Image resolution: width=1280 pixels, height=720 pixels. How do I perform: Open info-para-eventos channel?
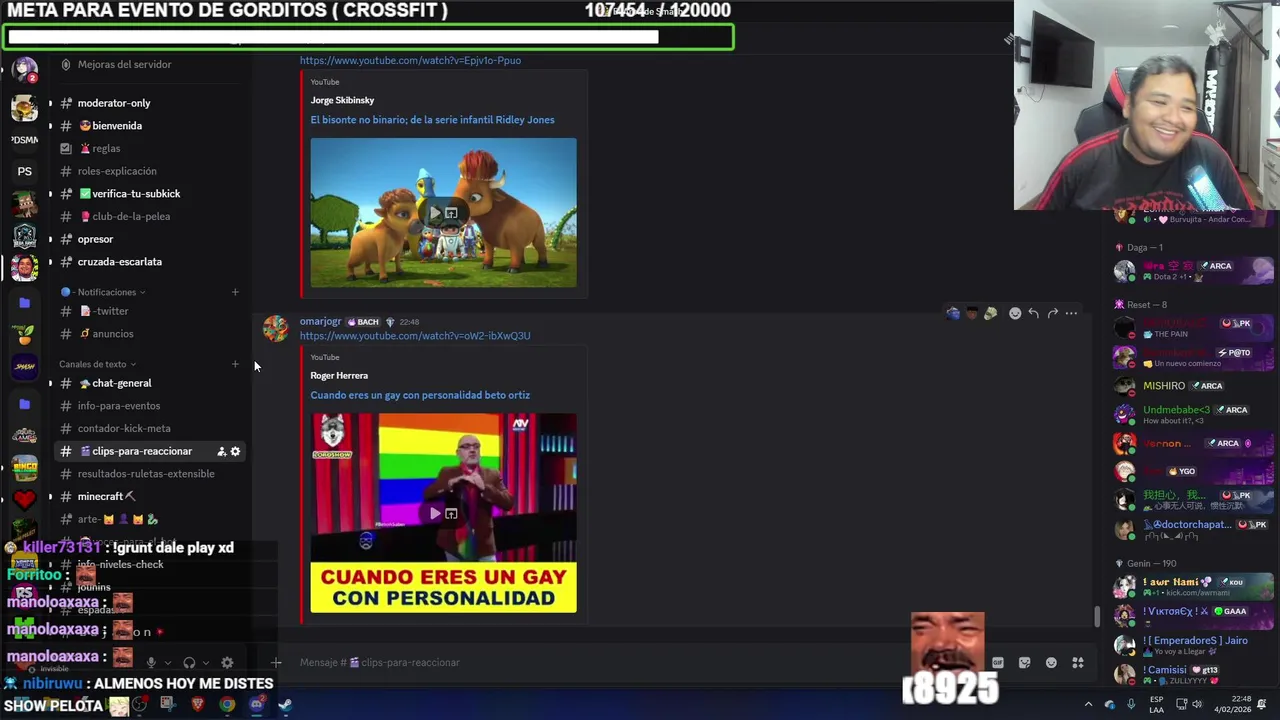click(x=119, y=406)
